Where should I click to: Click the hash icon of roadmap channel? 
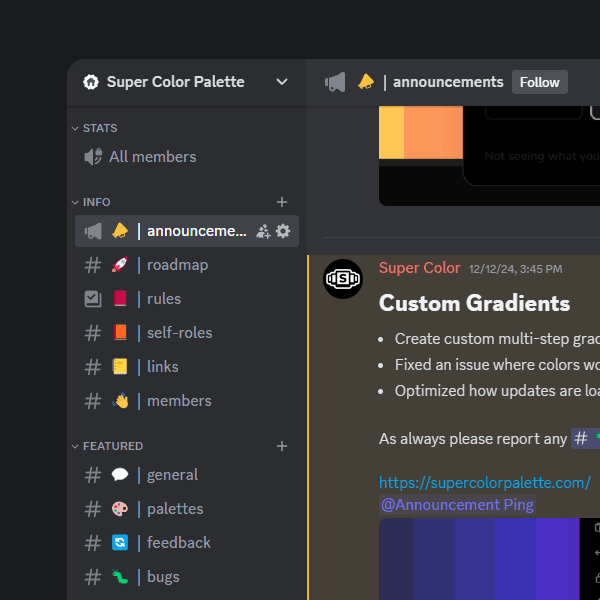coord(93,265)
